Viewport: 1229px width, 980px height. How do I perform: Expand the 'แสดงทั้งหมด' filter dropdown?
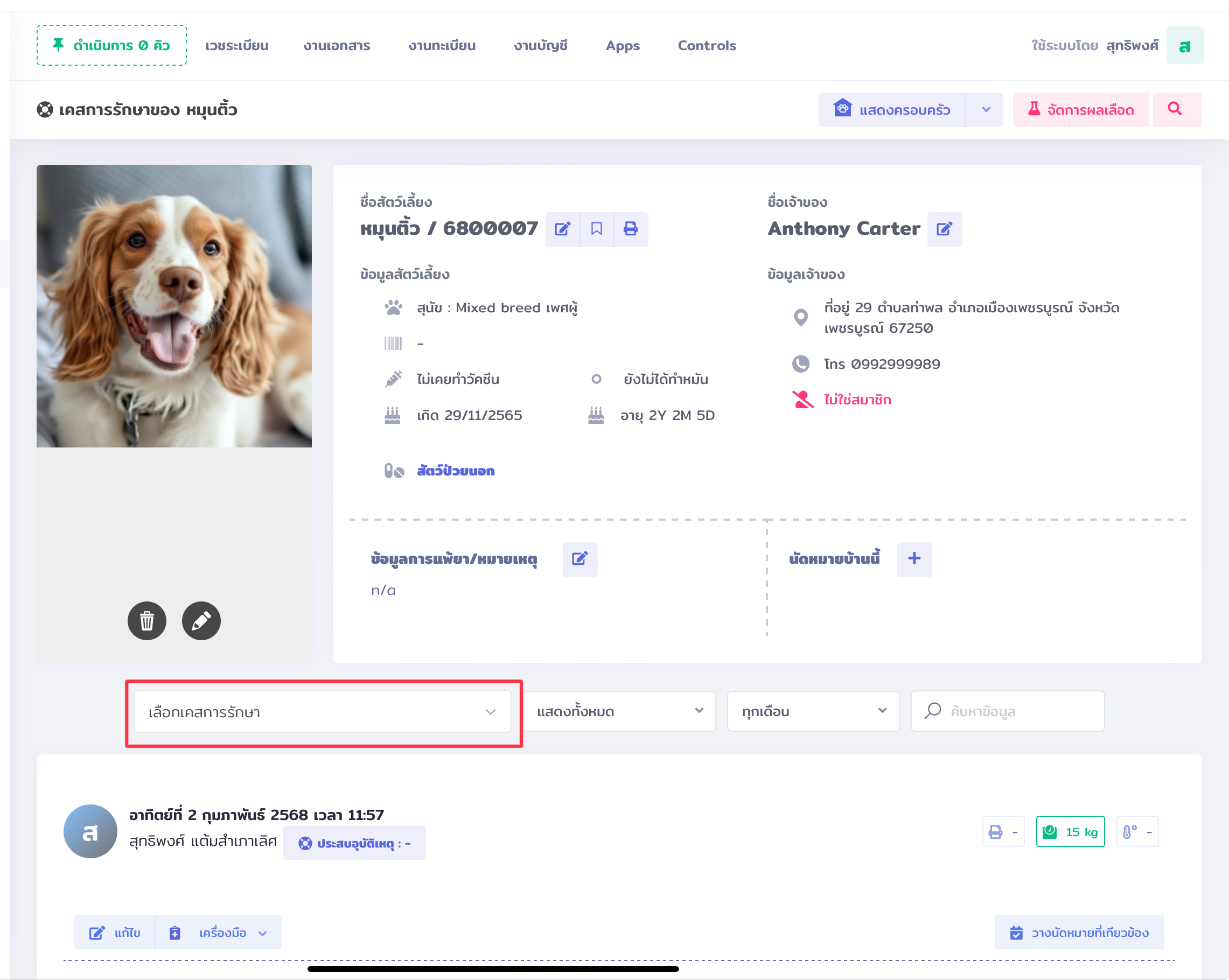619,711
